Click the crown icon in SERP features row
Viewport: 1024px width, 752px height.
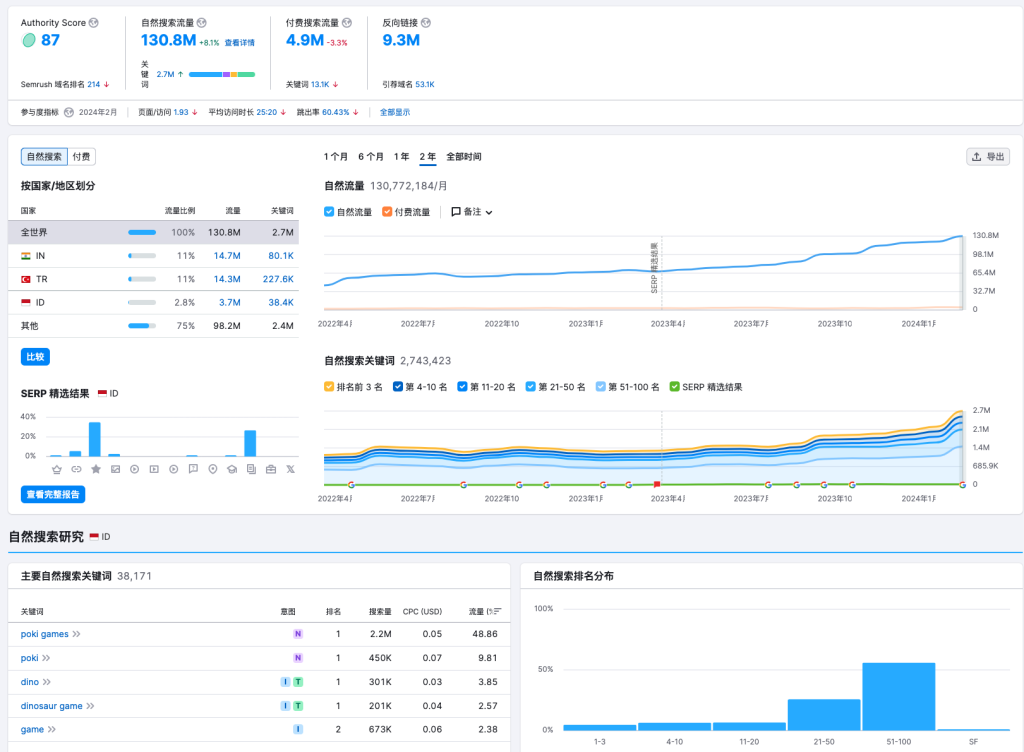point(57,469)
